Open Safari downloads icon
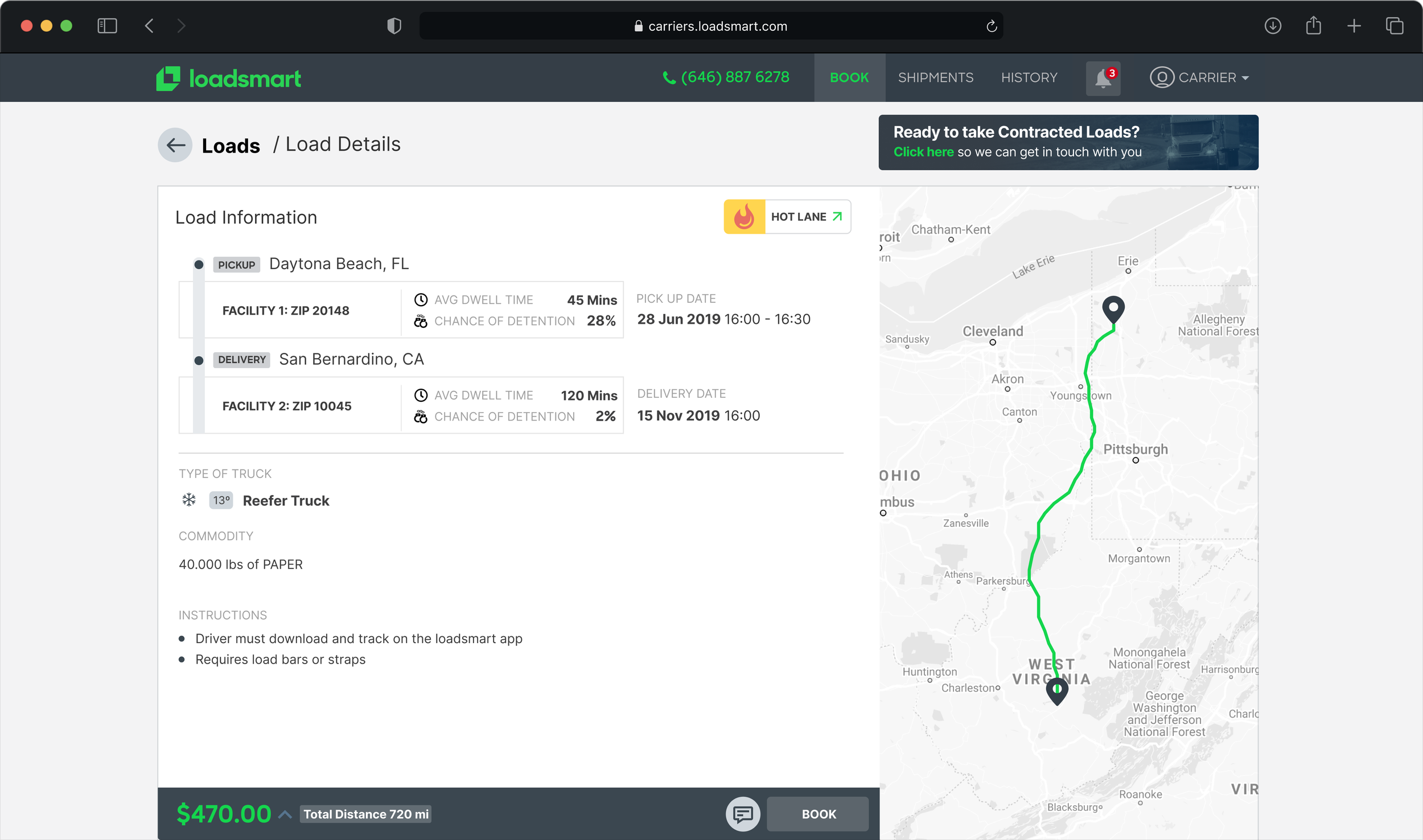The height and width of the screenshot is (840, 1423). (1273, 26)
